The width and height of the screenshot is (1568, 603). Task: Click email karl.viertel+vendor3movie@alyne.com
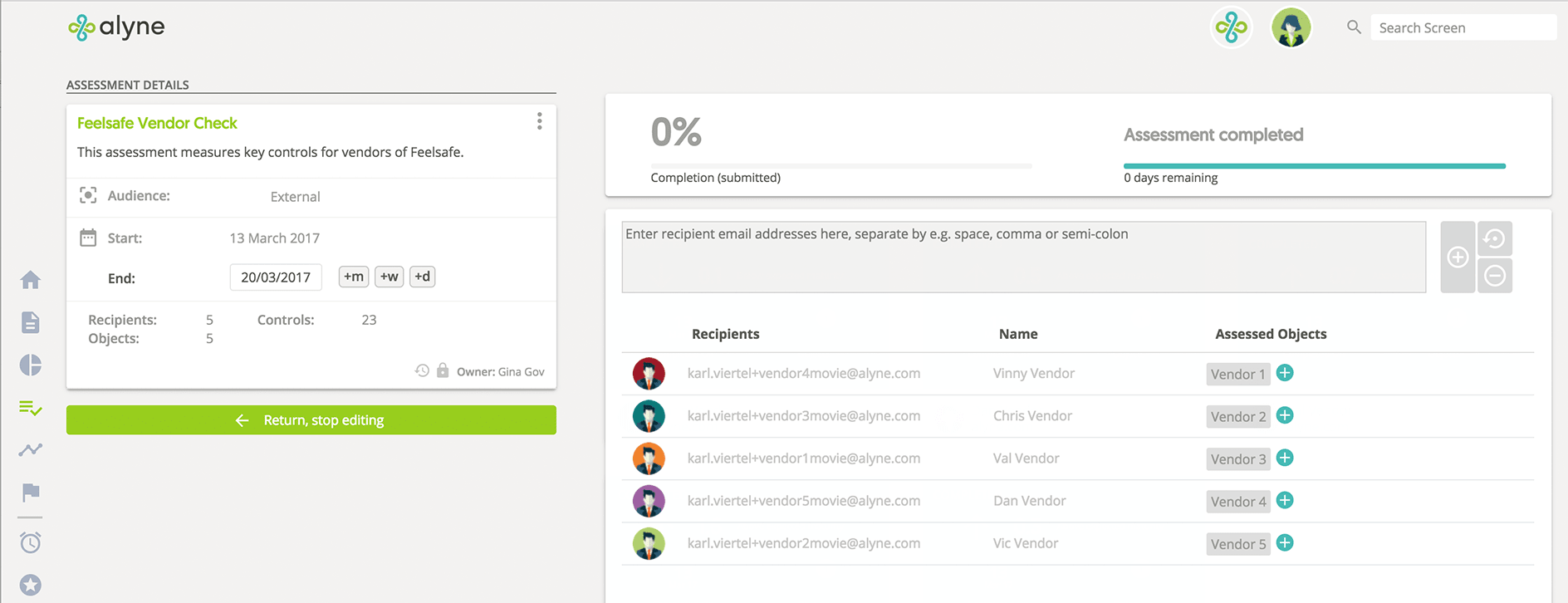click(804, 416)
